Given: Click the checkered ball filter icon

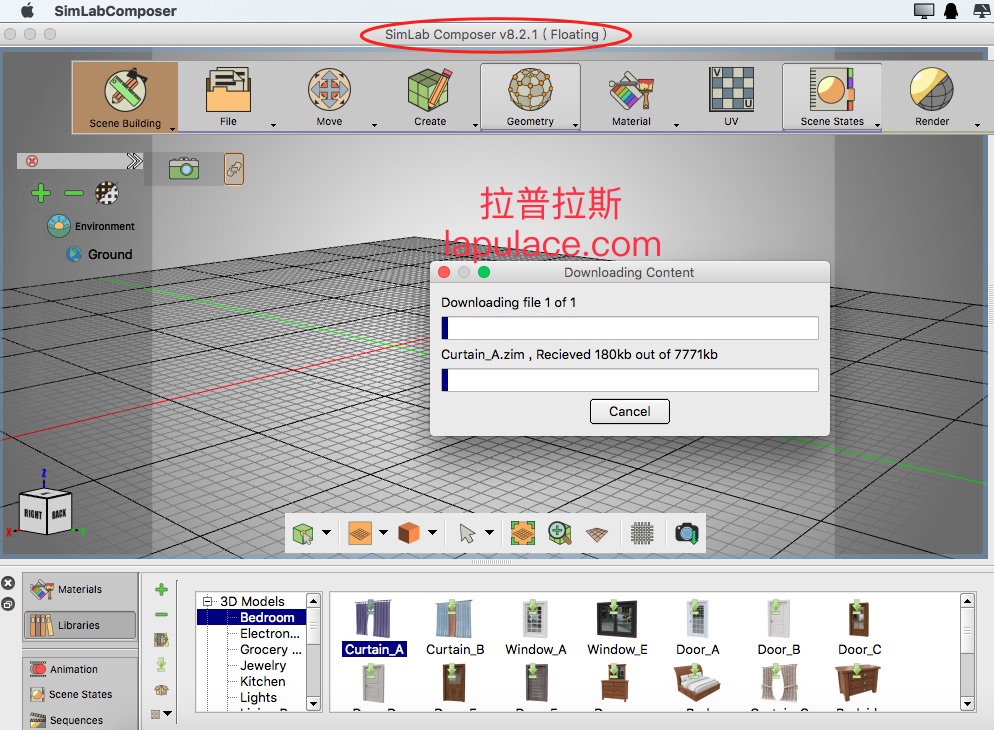Looking at the screenshot, I should 106,193.
